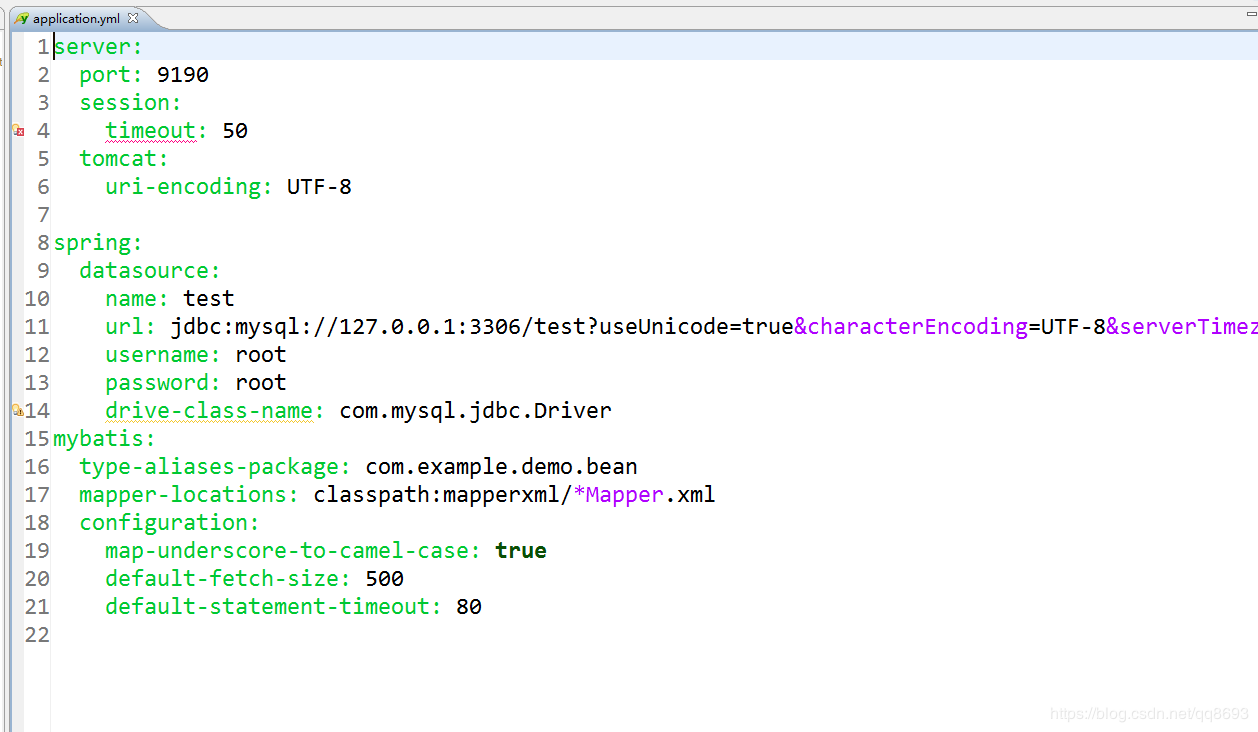1258x732 pixels.
Task: Click the com.mysql.jdbc.Driver value
Action: point(475,411)
